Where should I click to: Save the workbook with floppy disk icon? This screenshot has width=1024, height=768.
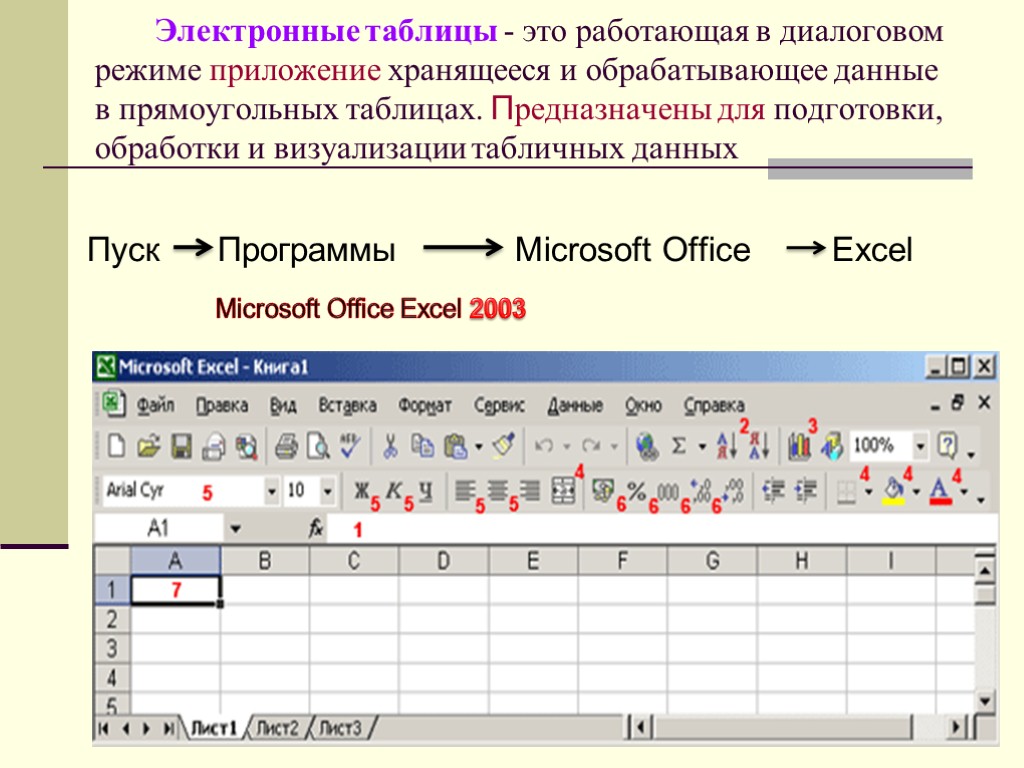pos(182,447)
